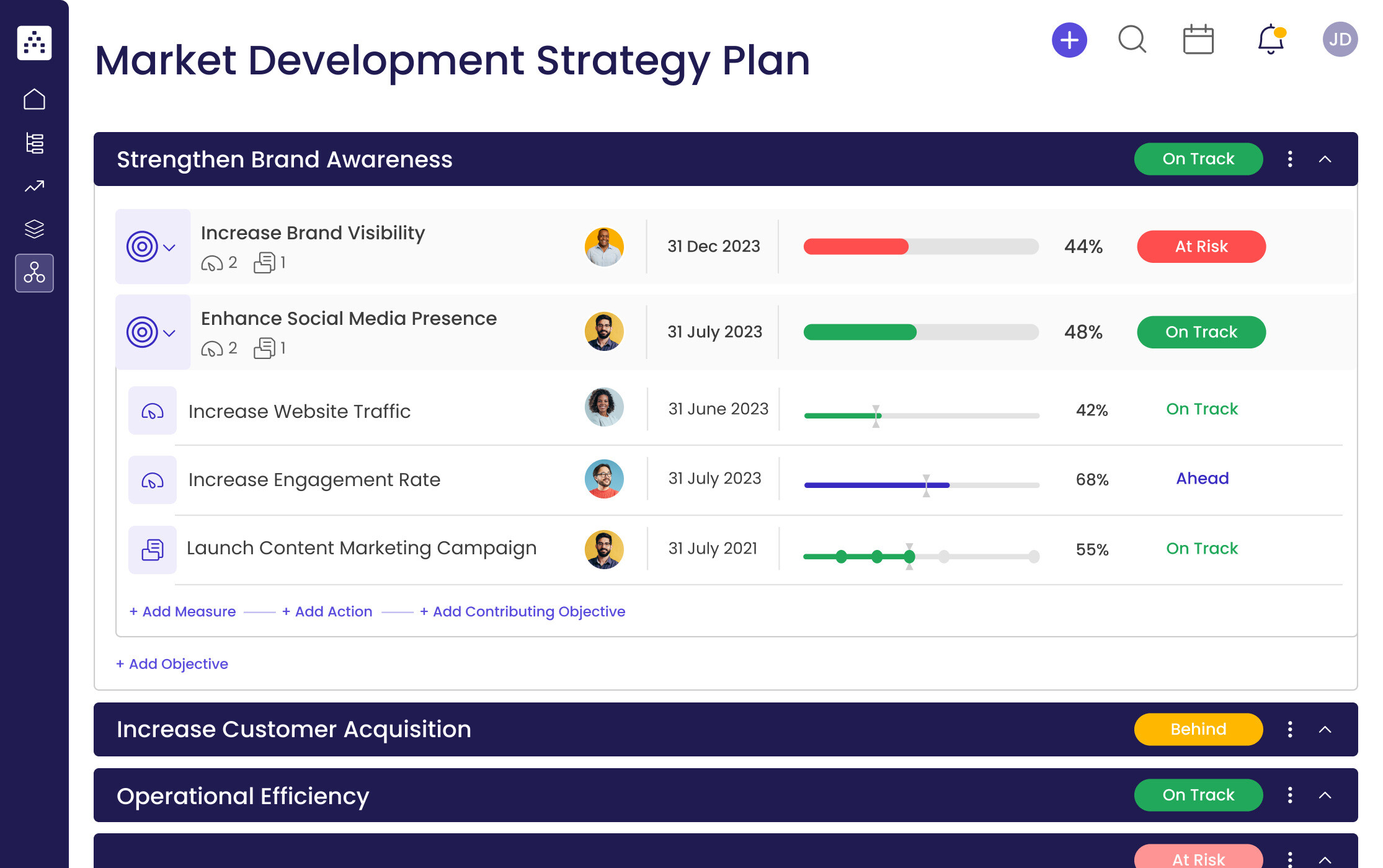Image resolution: width=1383 pixels, height=868 pixels.
Task: Collapse the Increase Customer Acquisition section
Action: pos(1326,729)
